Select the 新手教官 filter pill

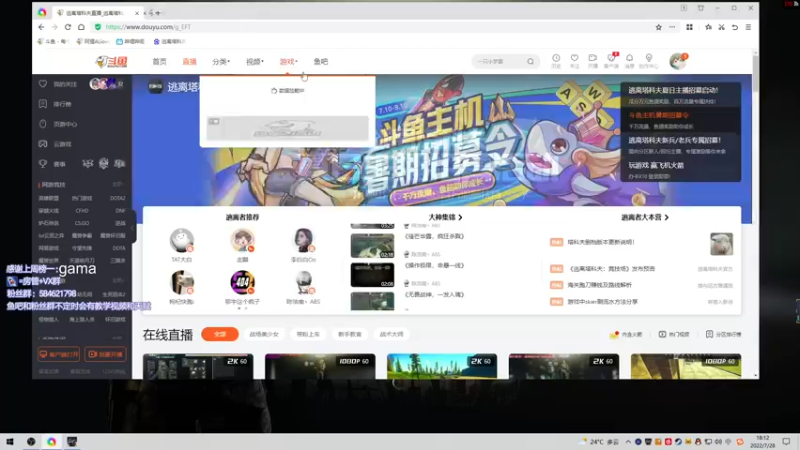349,334
